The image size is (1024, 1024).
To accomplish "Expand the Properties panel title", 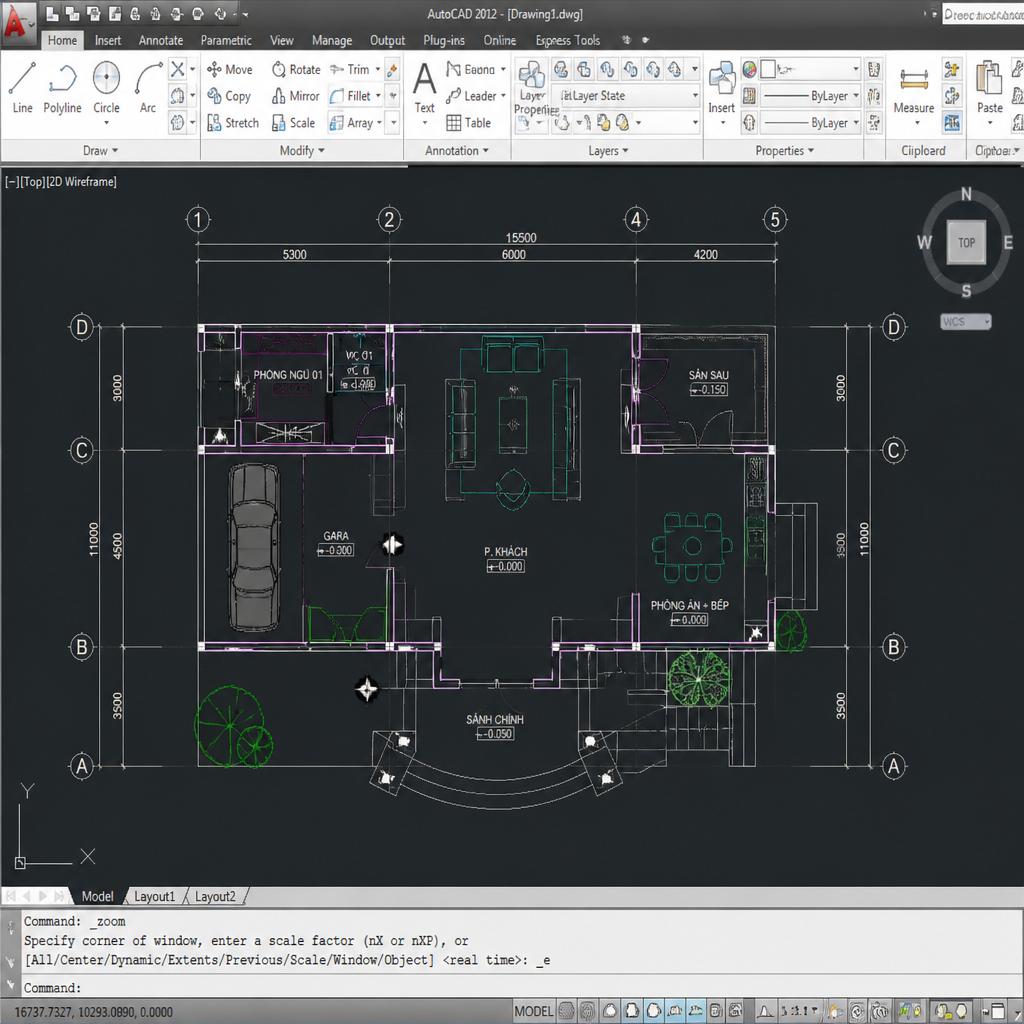I will [784, 150].
